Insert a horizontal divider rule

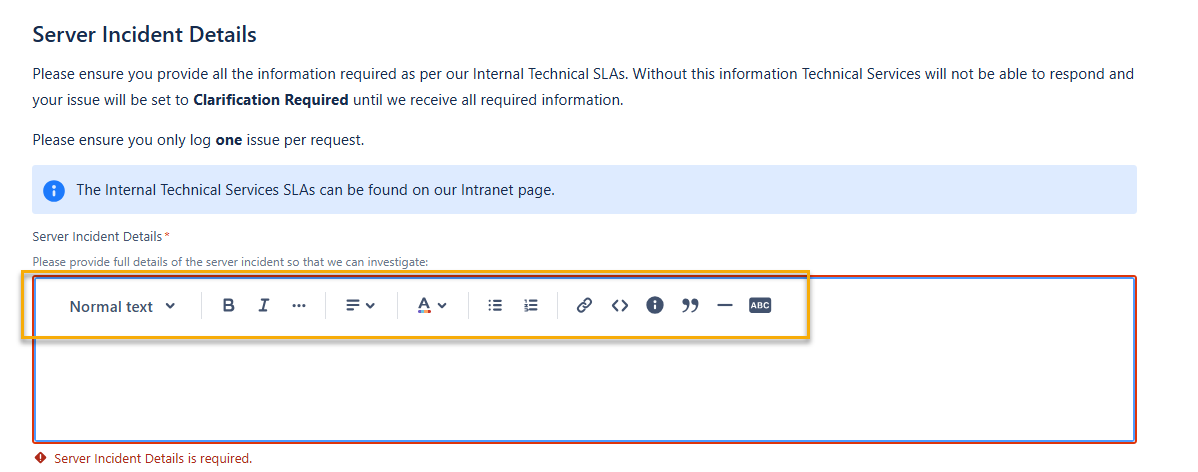tap(725, 306)
